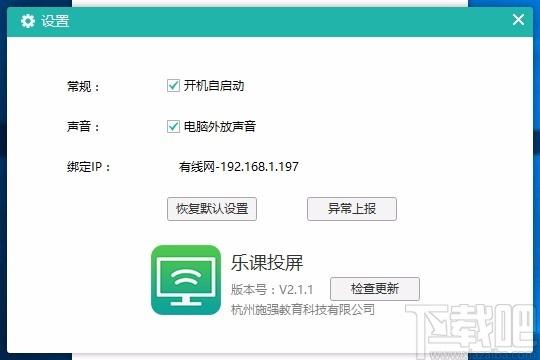Image resolution: width=540 pixels, height=360 pixels.
Task: Close the 设置 dialog with the X
Action: click(518, 20)
